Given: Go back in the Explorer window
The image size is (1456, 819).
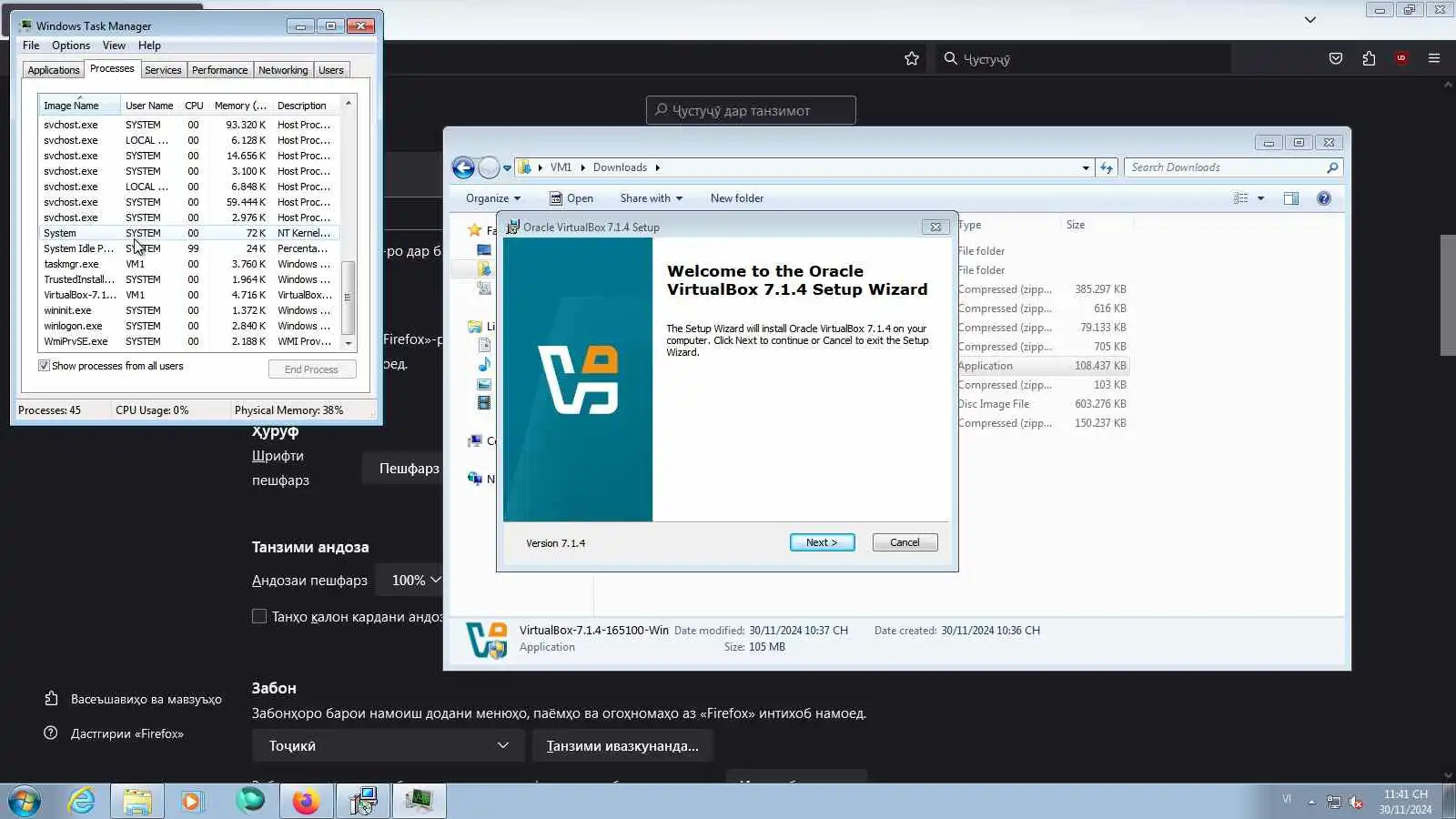Looking at the screenshot, I should point(463,167).
